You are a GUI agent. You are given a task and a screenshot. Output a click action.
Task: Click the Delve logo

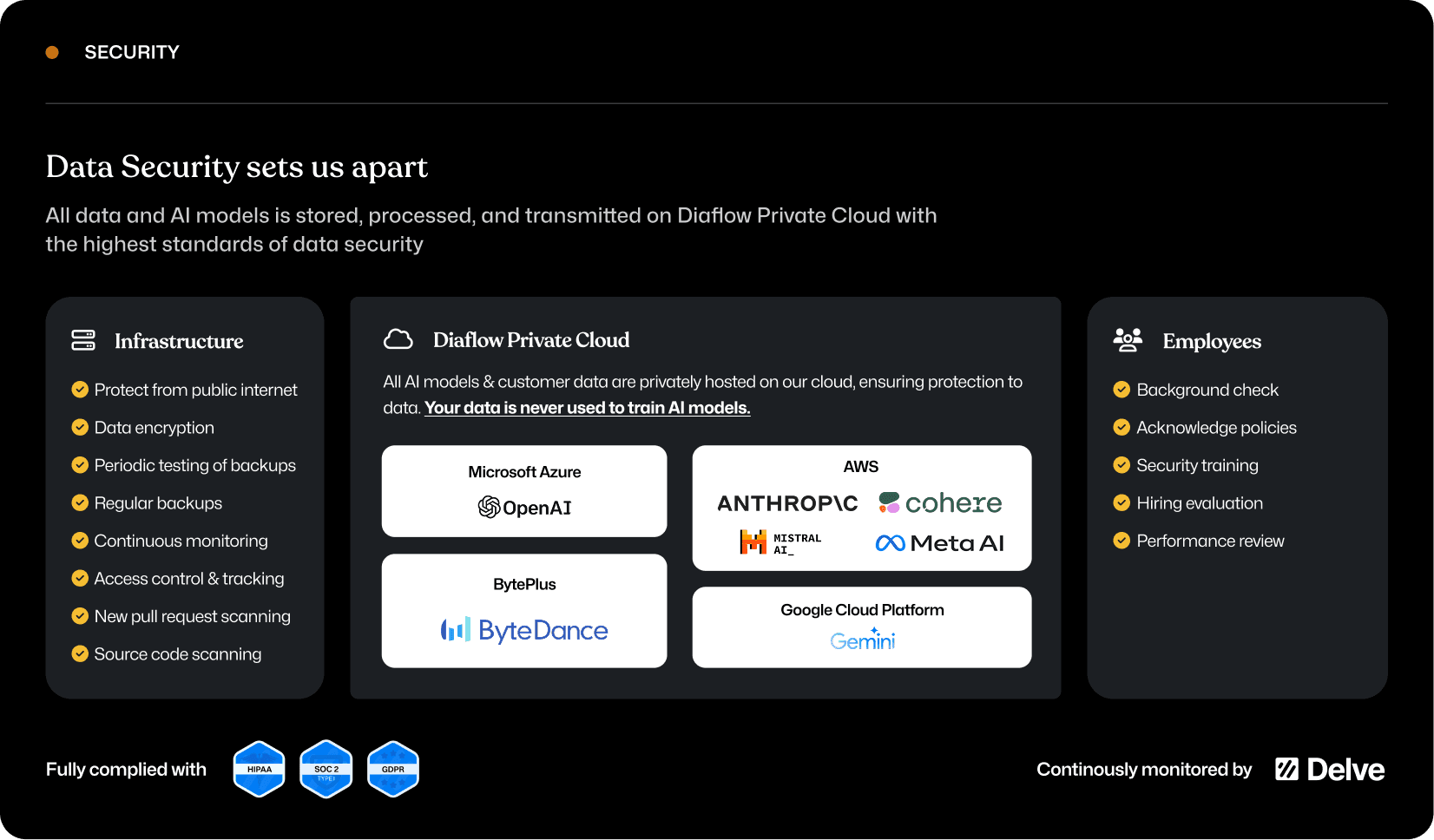pyautogui.click(x=1329, y=770)
